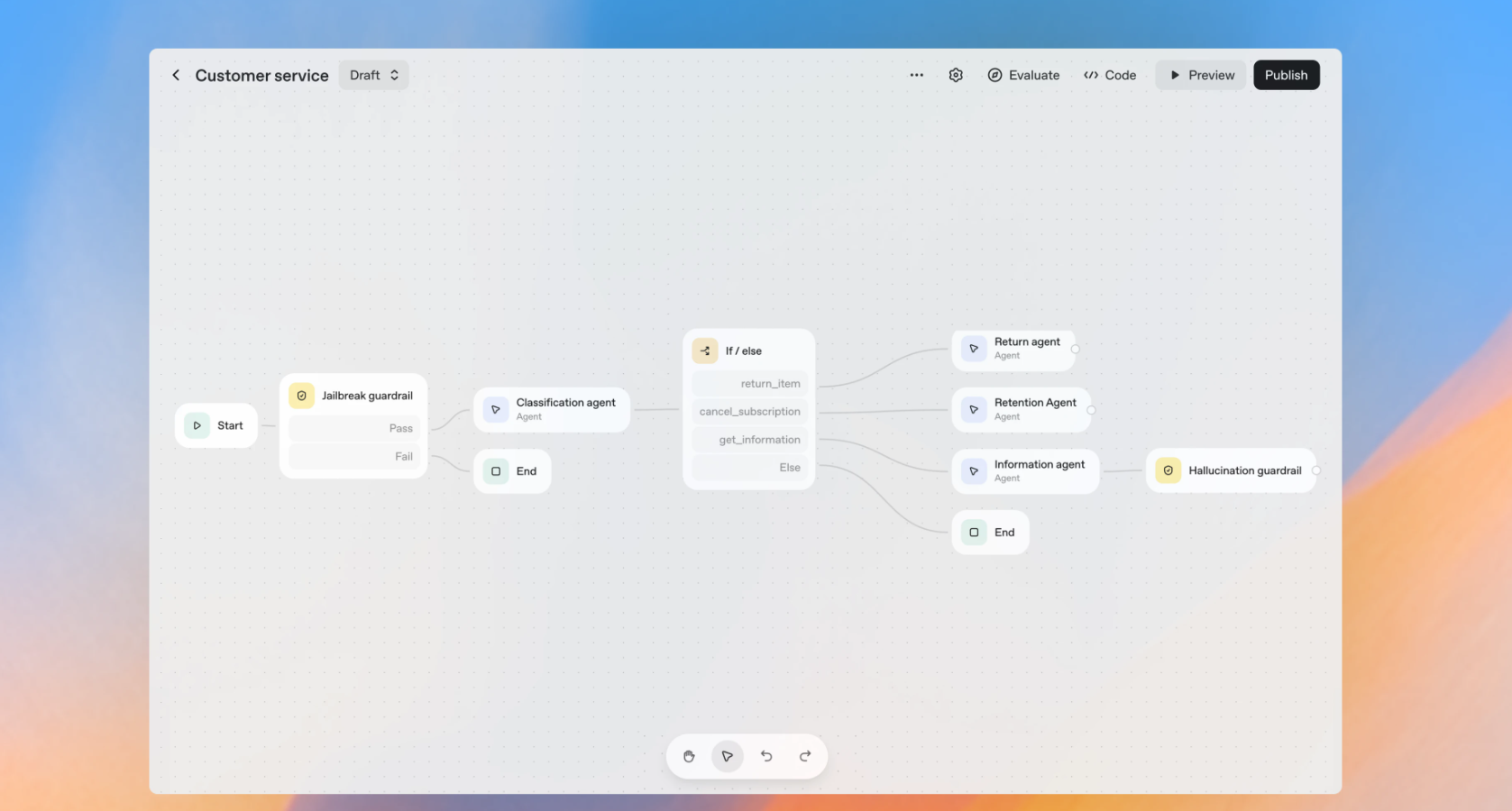Screen dimensions: 1512x811
Task: Open the Draft version dropdown
Action: click(x=374, y=75)
